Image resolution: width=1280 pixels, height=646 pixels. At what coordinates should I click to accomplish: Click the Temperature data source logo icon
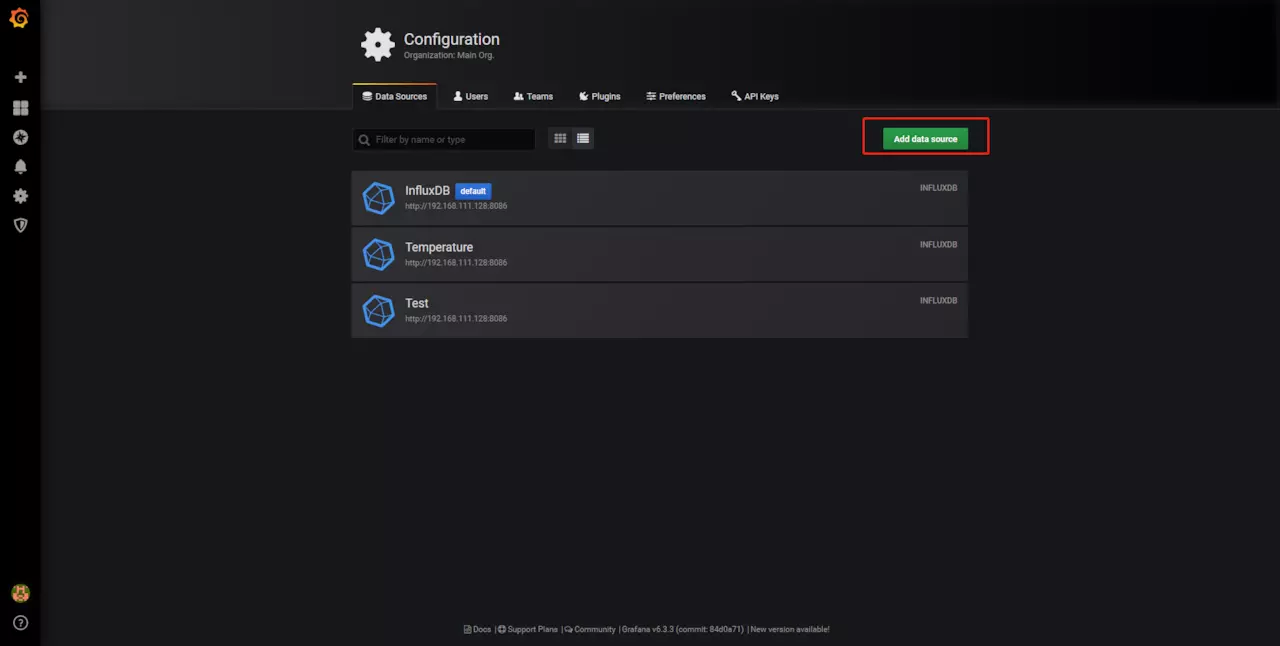tap(378, 254)
